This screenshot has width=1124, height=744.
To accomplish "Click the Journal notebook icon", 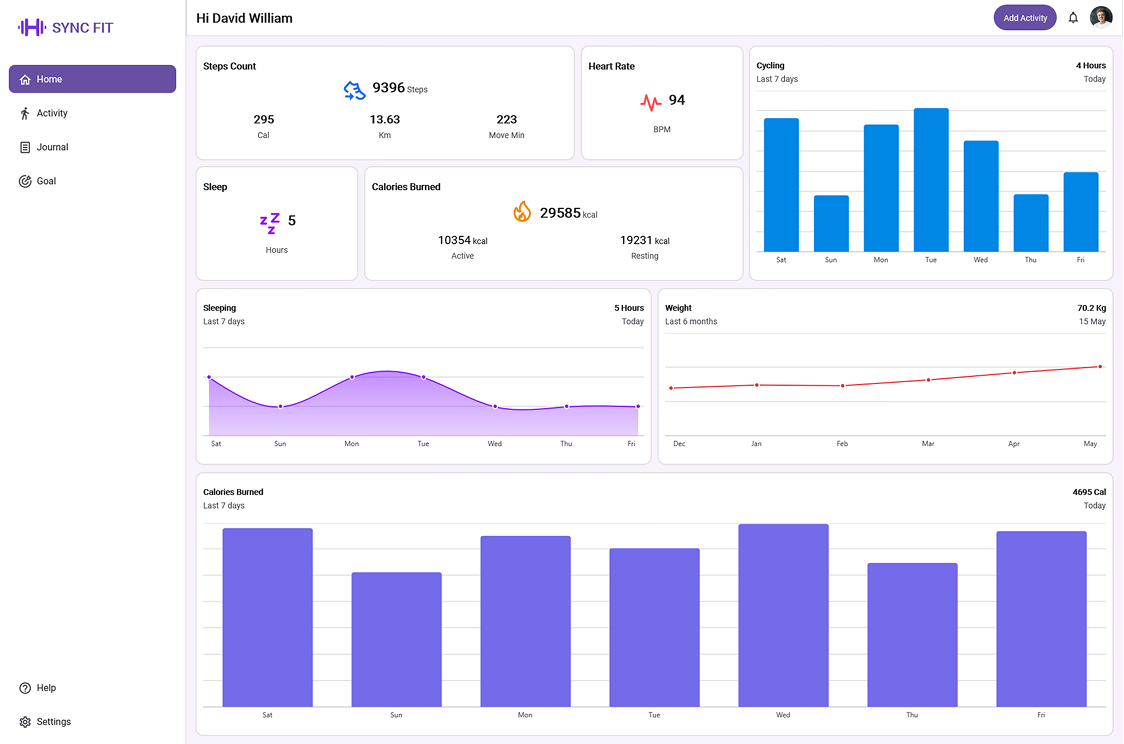I will 25,147.
